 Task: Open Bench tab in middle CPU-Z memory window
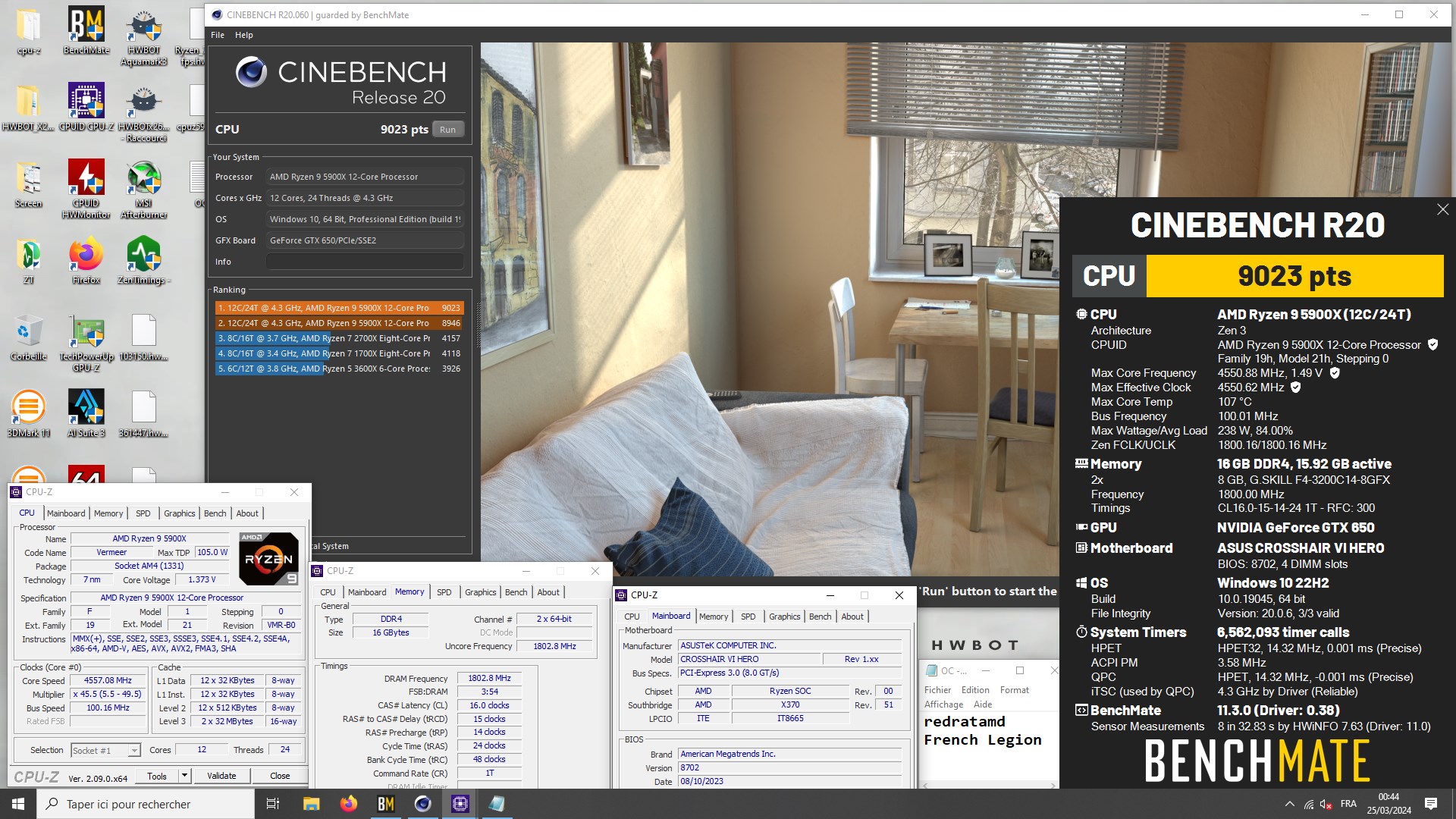click(x=516, y=592)
